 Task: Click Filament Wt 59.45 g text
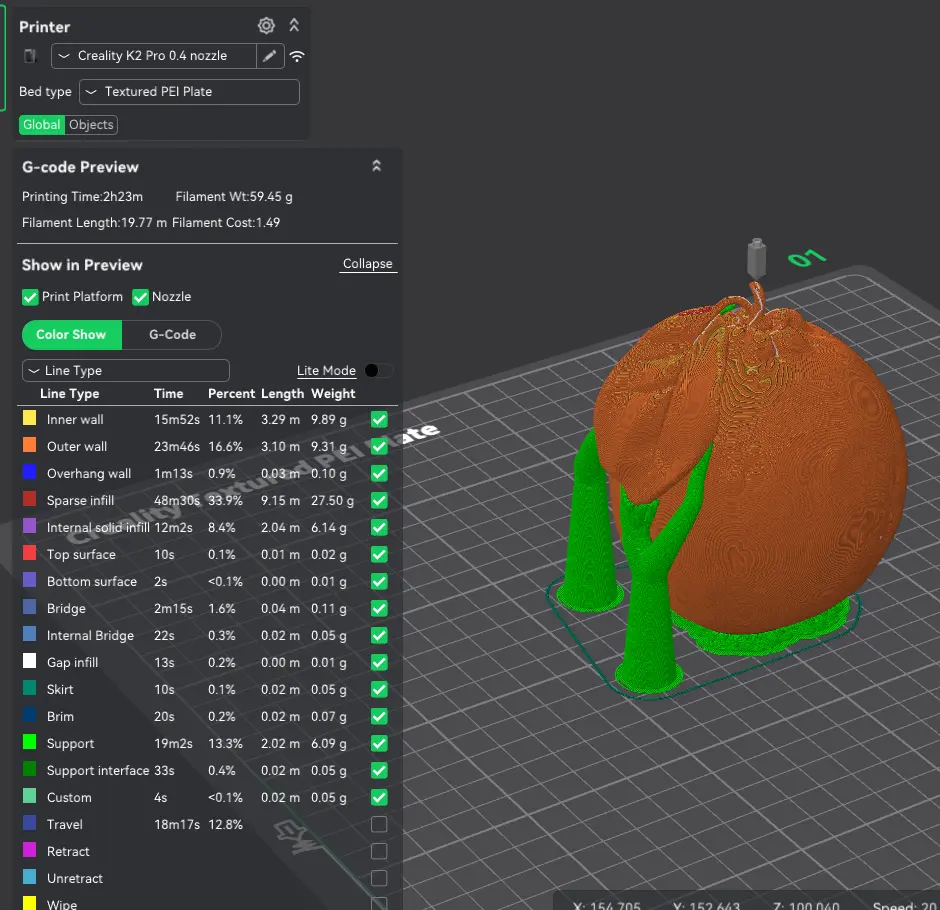[x=234, y=197]
